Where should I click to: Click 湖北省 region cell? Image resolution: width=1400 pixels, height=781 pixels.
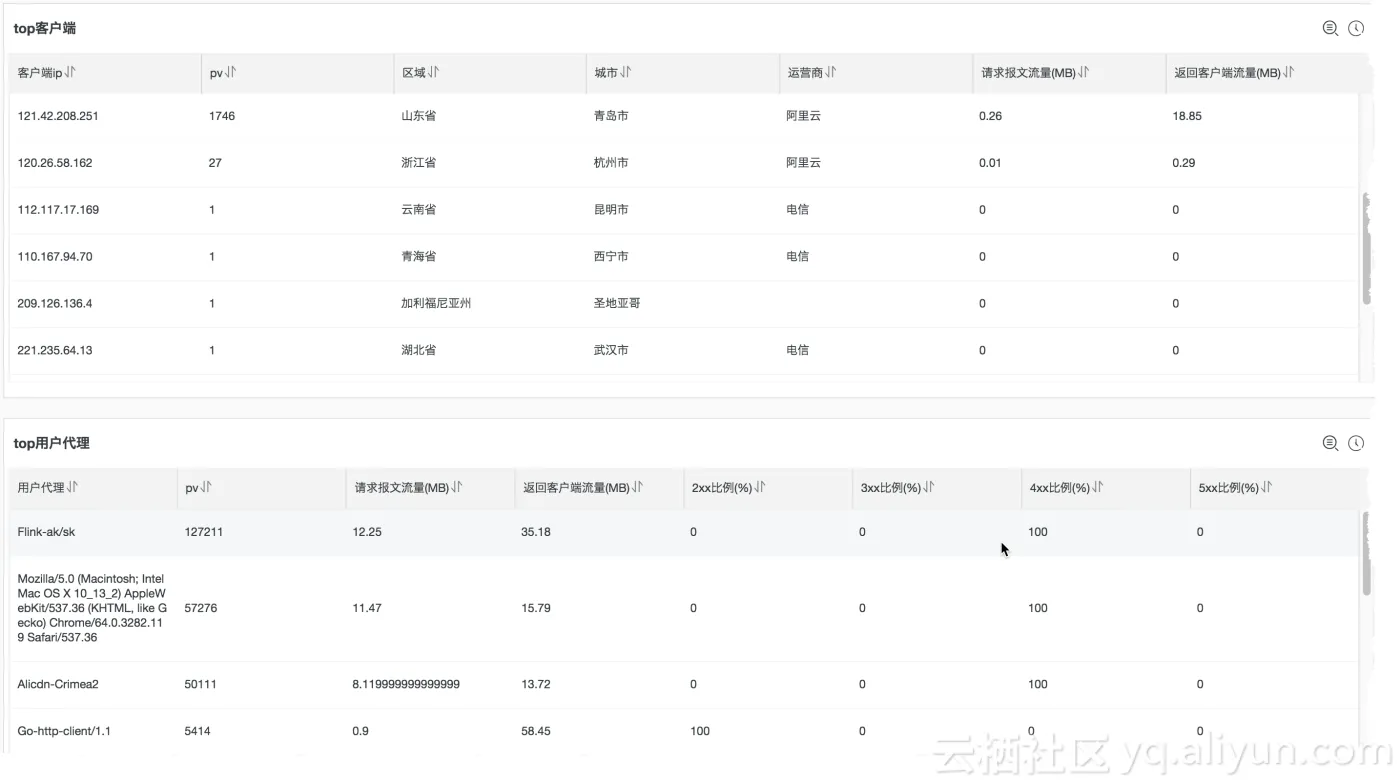[418, 351]
